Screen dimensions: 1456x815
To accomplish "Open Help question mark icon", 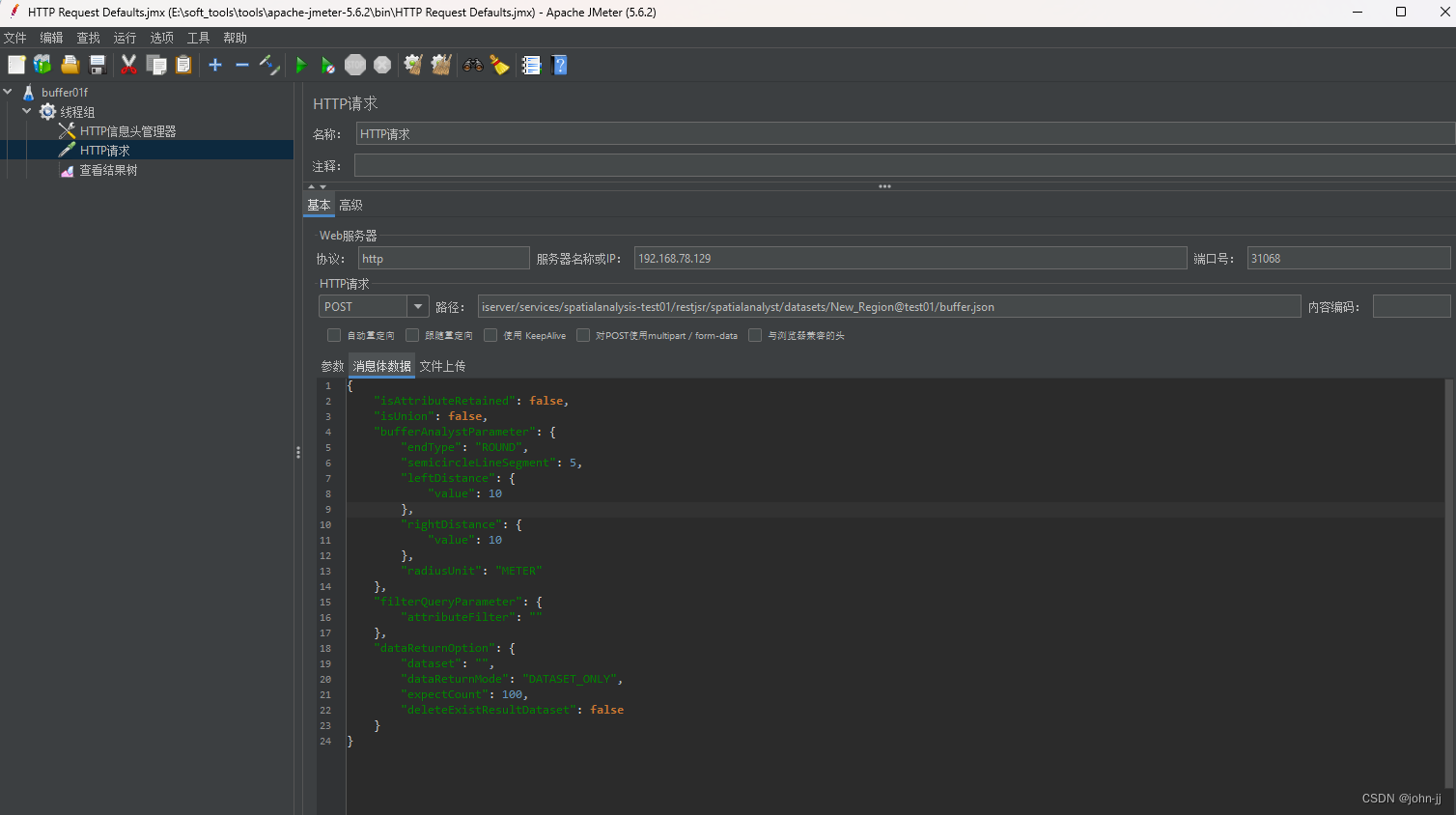I will [x=559, y=65].
